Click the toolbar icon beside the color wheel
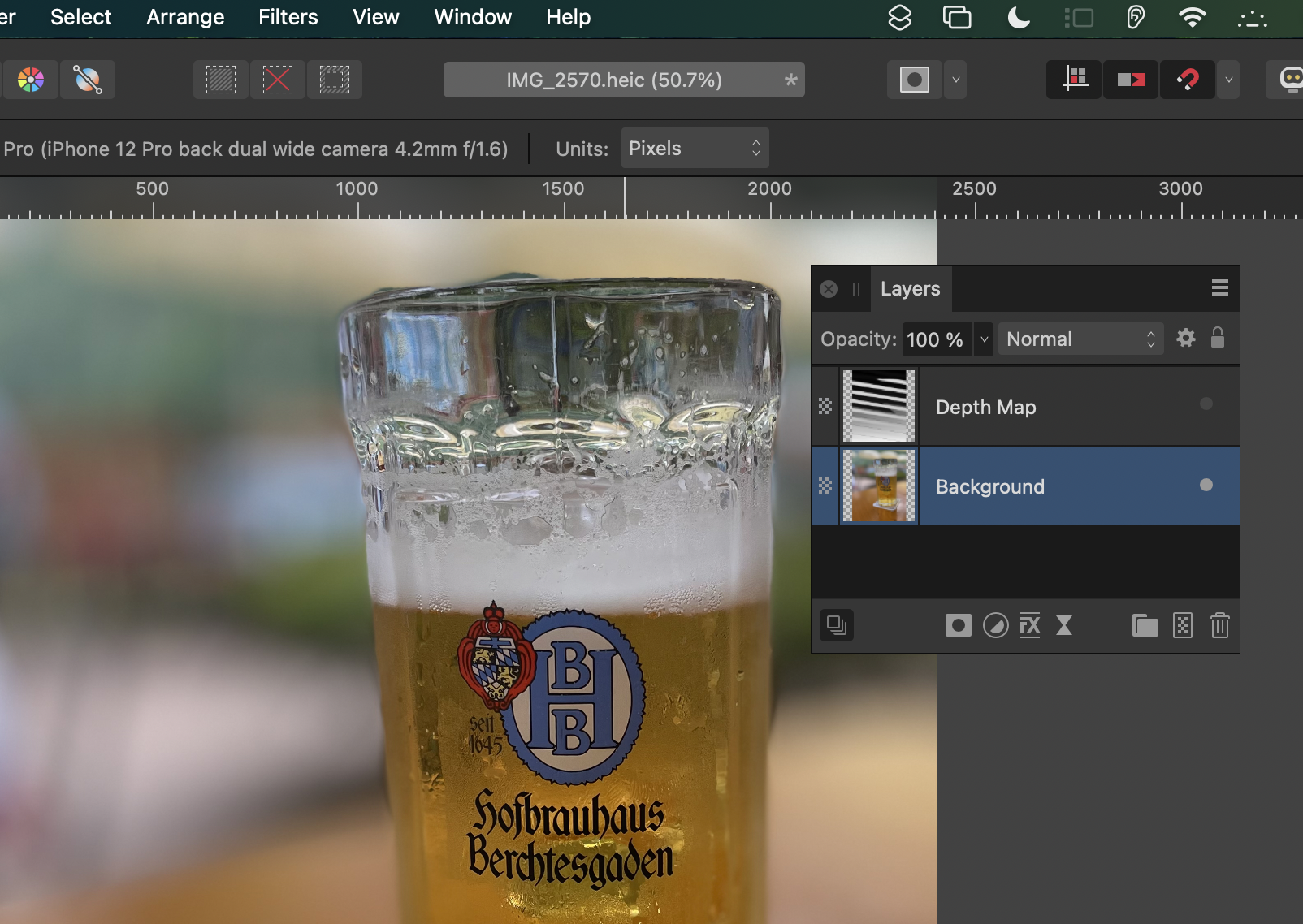Viewport: 1303px width, 924px height. [88, 80]
